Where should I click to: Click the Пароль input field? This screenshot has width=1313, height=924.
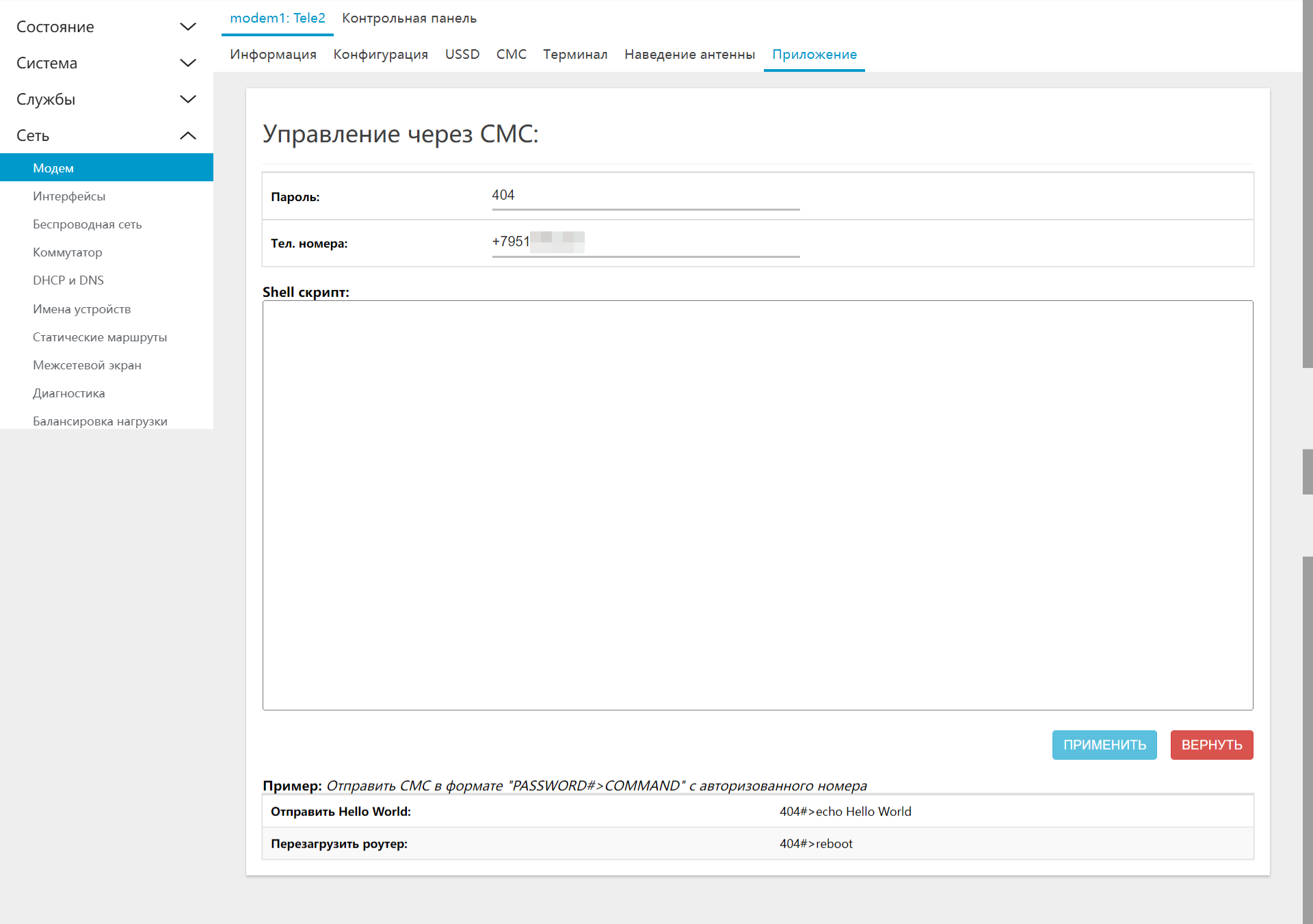coord(646,196)
